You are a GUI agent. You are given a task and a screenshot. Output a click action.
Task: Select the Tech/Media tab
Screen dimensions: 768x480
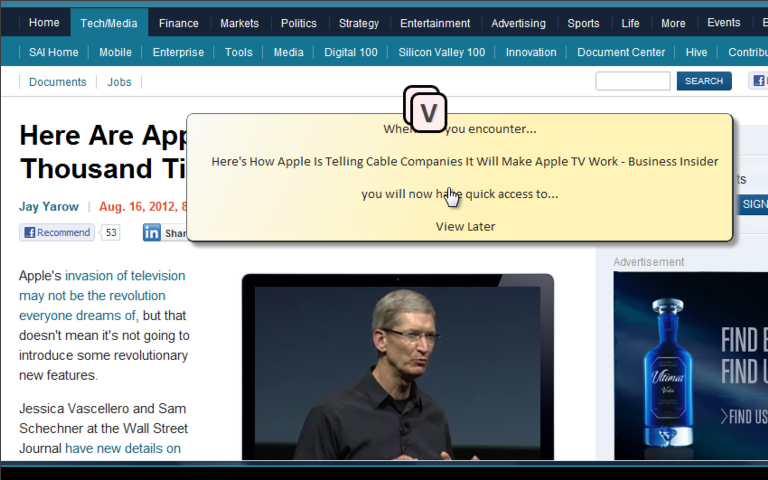pos(109,23)
